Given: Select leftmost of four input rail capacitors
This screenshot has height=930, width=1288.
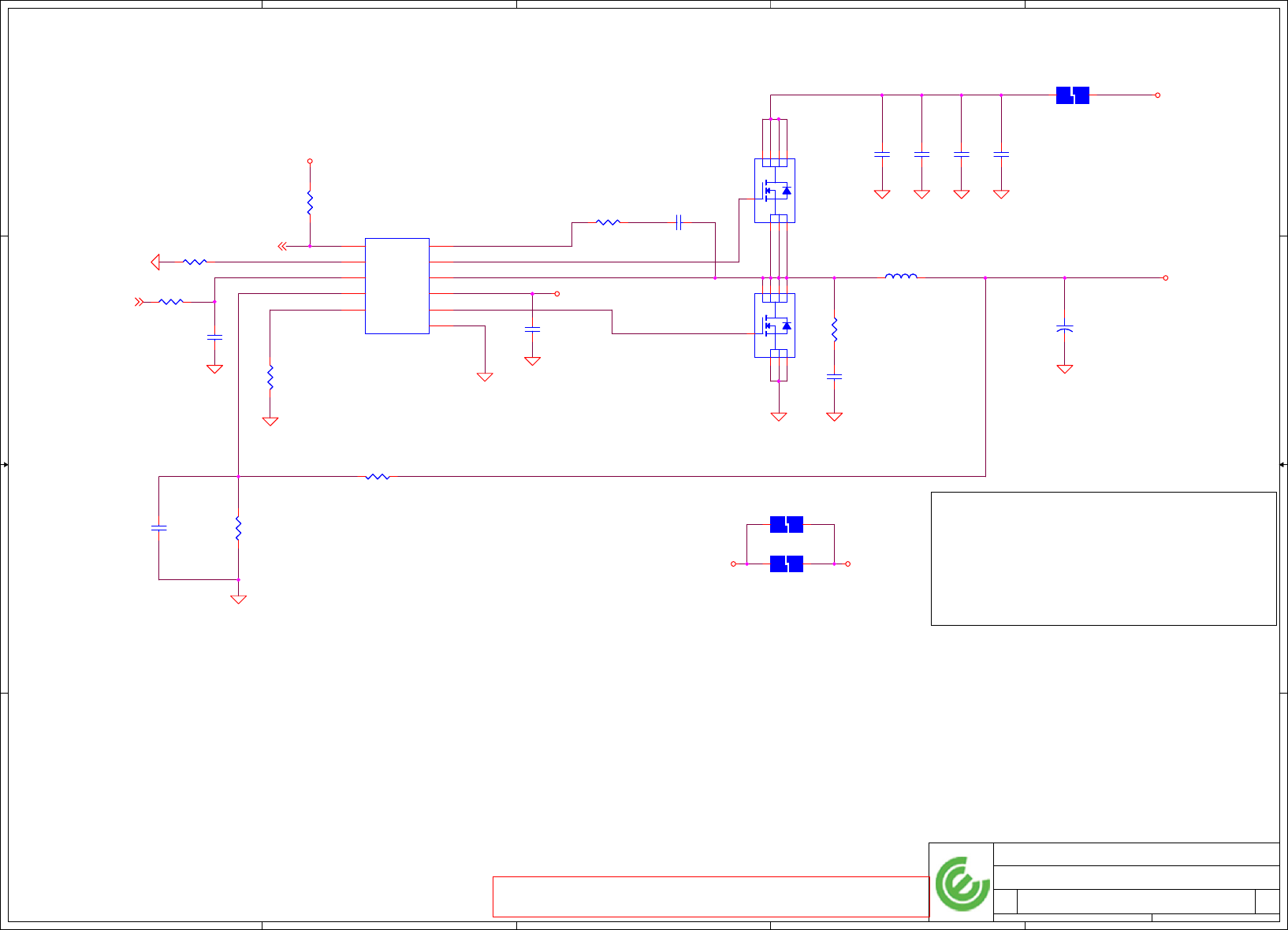Looking at the screenshot, I should [882, 154].
